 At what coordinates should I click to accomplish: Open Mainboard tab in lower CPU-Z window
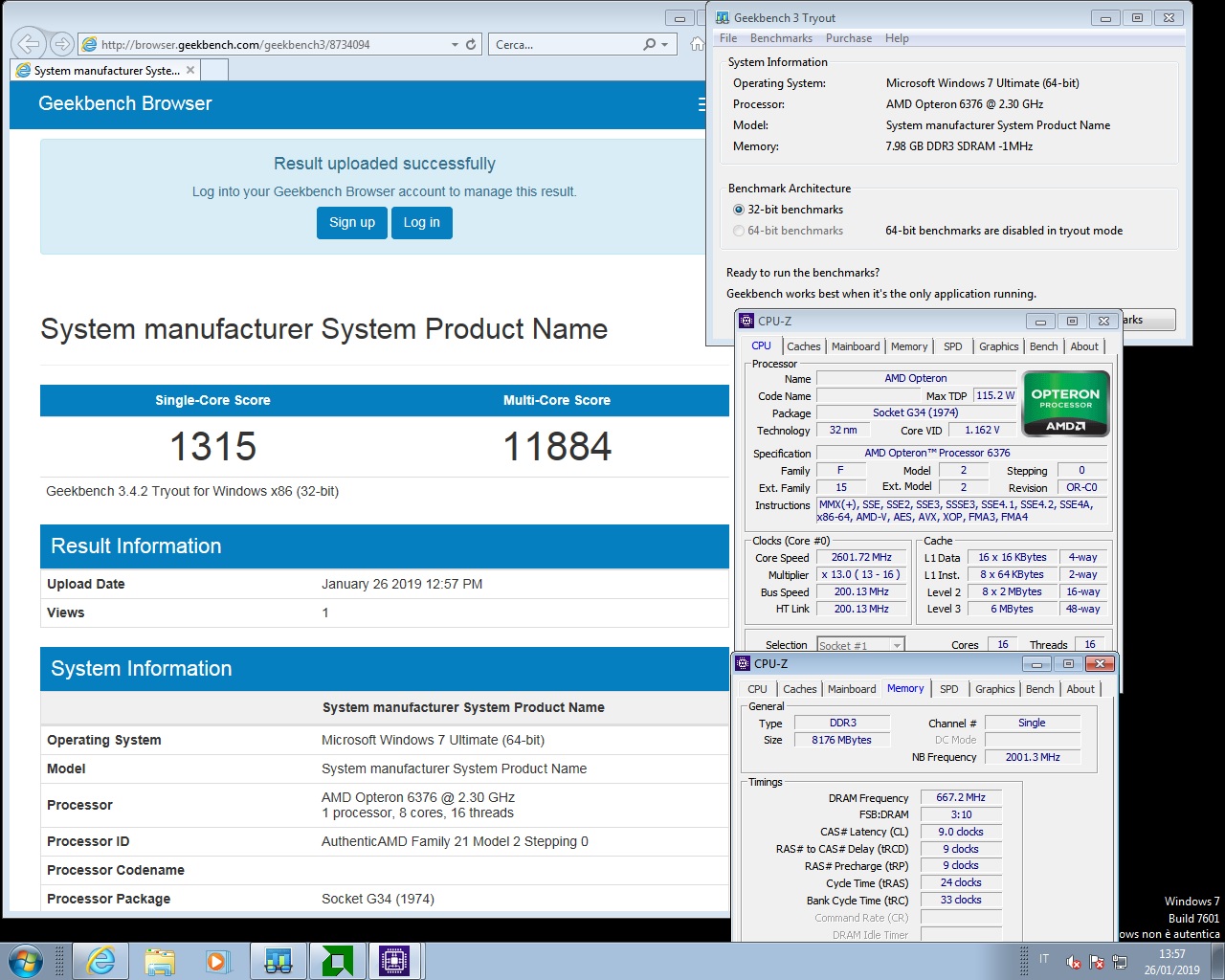[x=852, y=689]
